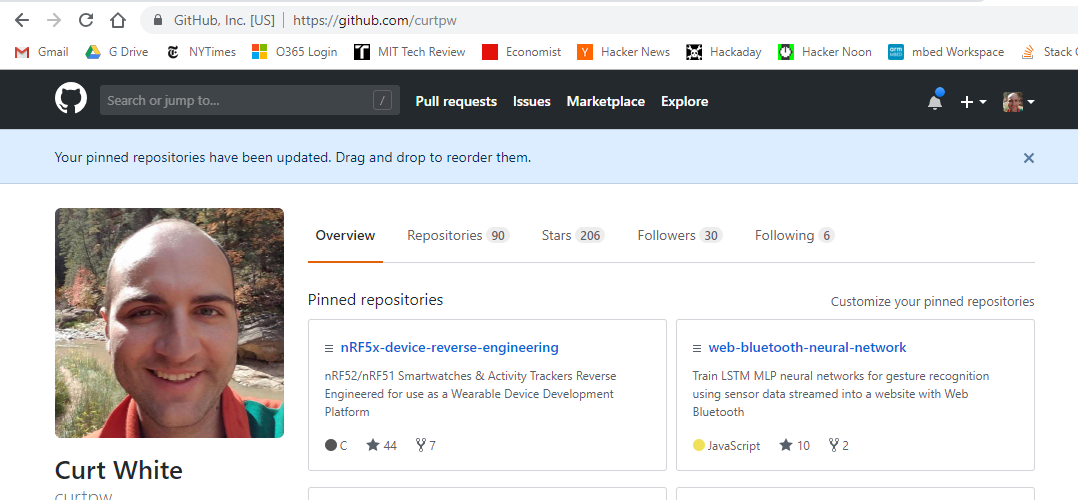This screenshot has height=500, width=1078.
Task: Click the Pinned repositories heading
Action: pos(375,300)
